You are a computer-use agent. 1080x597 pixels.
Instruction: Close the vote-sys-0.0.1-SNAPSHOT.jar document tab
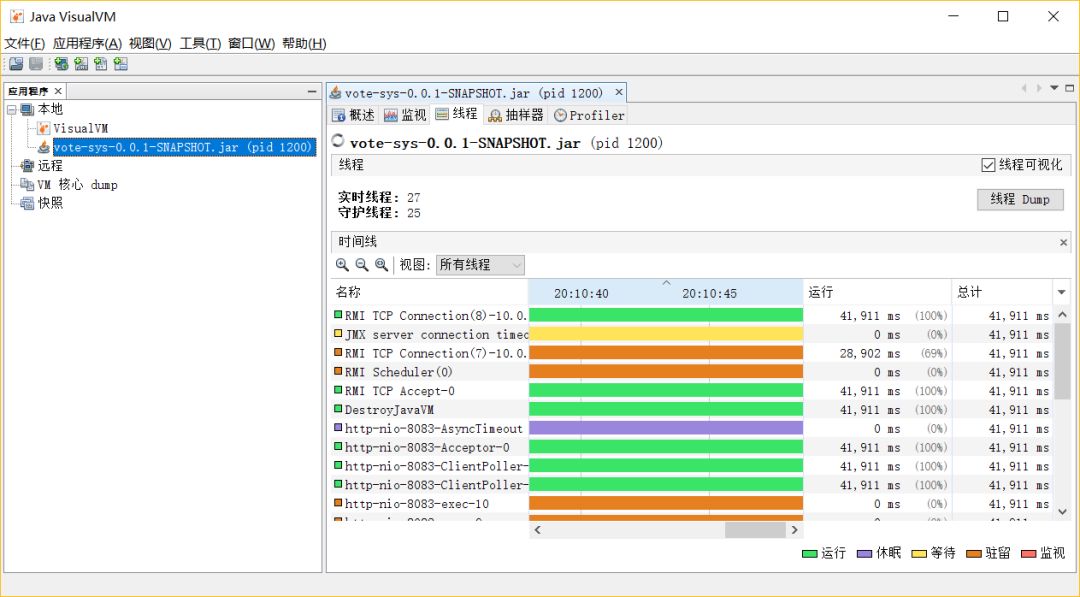pos(619,92)
